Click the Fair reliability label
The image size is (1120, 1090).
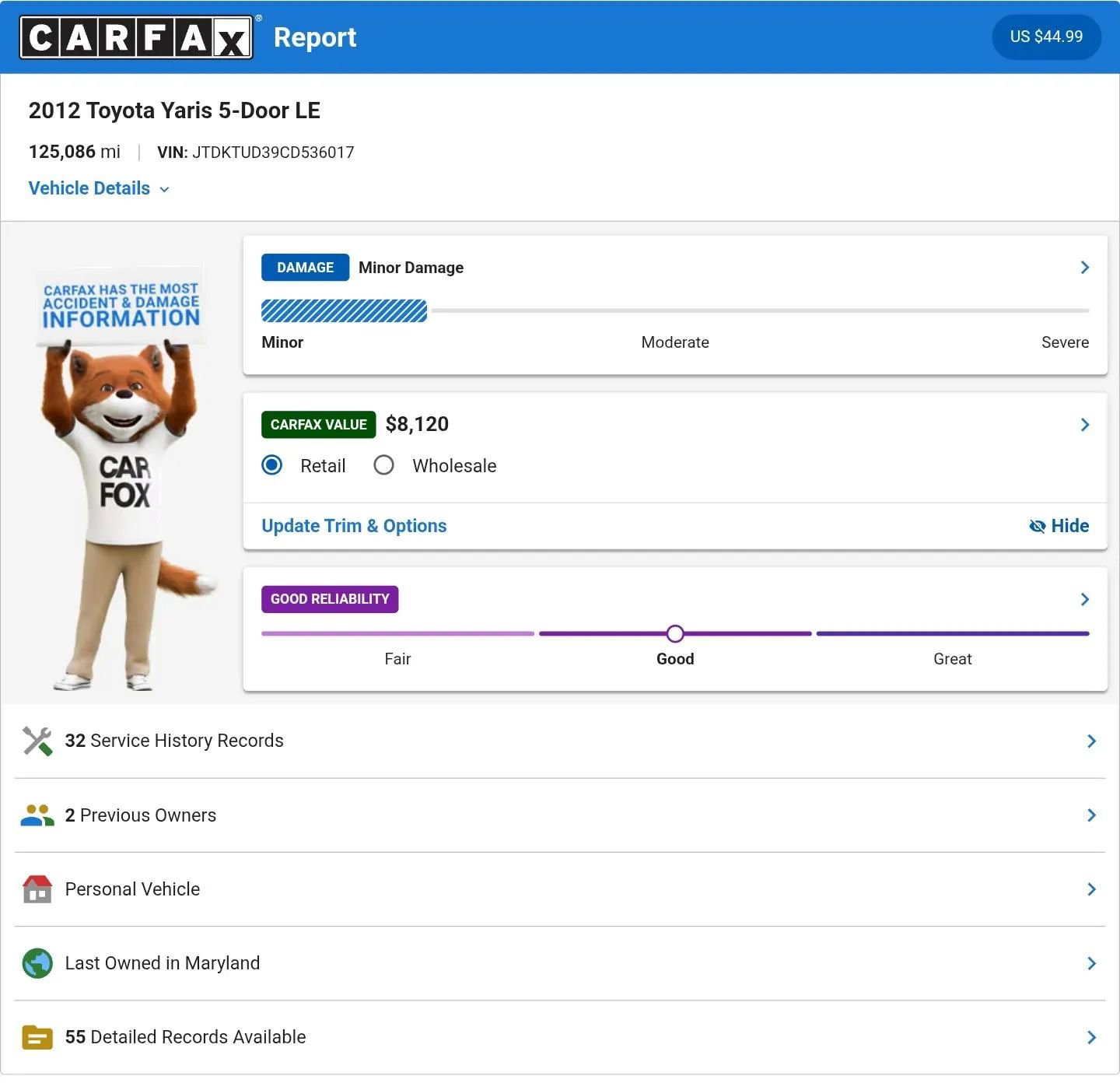coord(397,659)
